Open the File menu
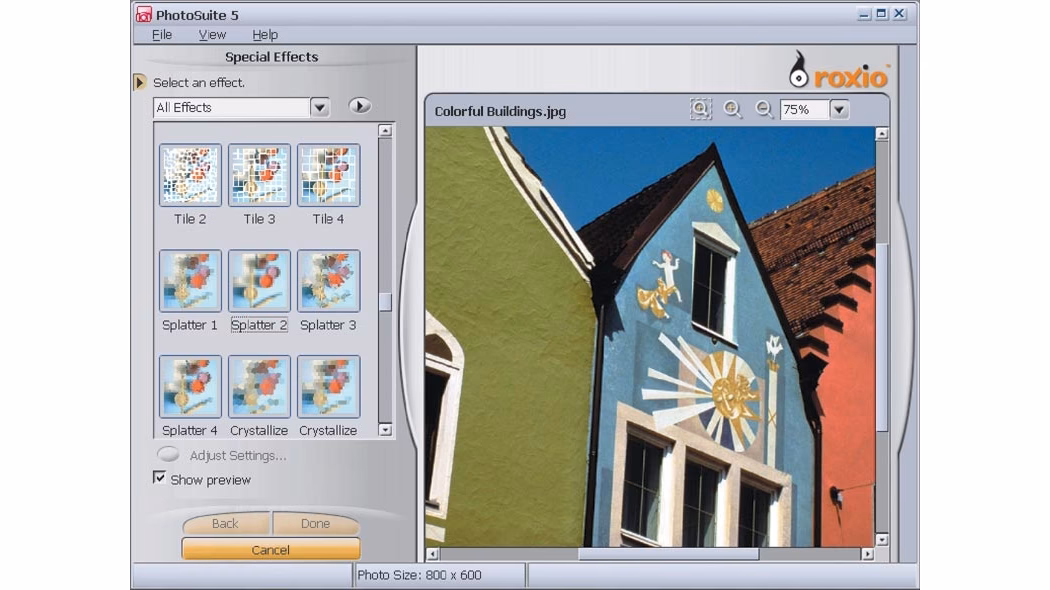 point(162,35)
